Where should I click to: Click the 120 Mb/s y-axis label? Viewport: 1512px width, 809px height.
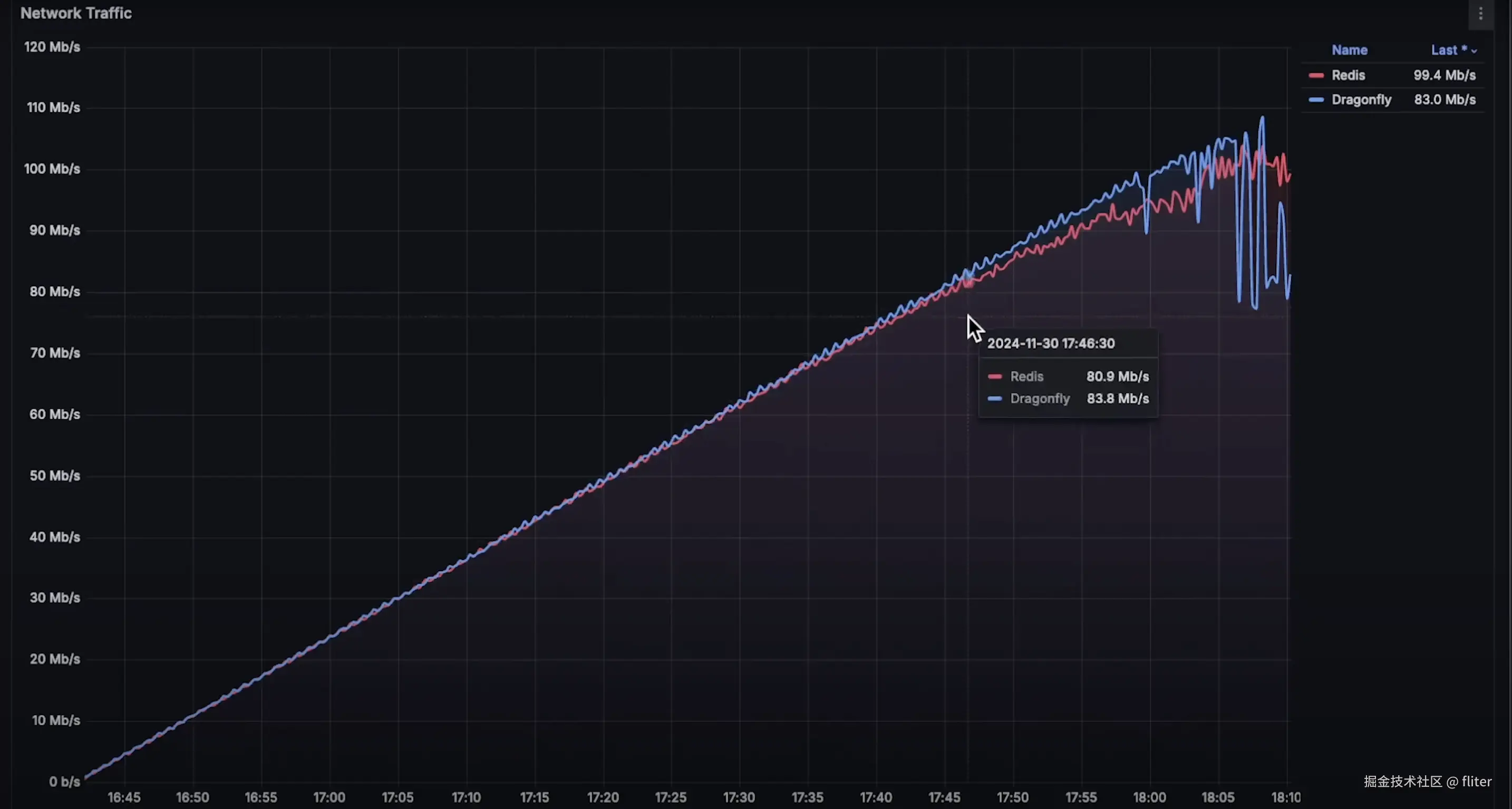click(x=52, y=47)
